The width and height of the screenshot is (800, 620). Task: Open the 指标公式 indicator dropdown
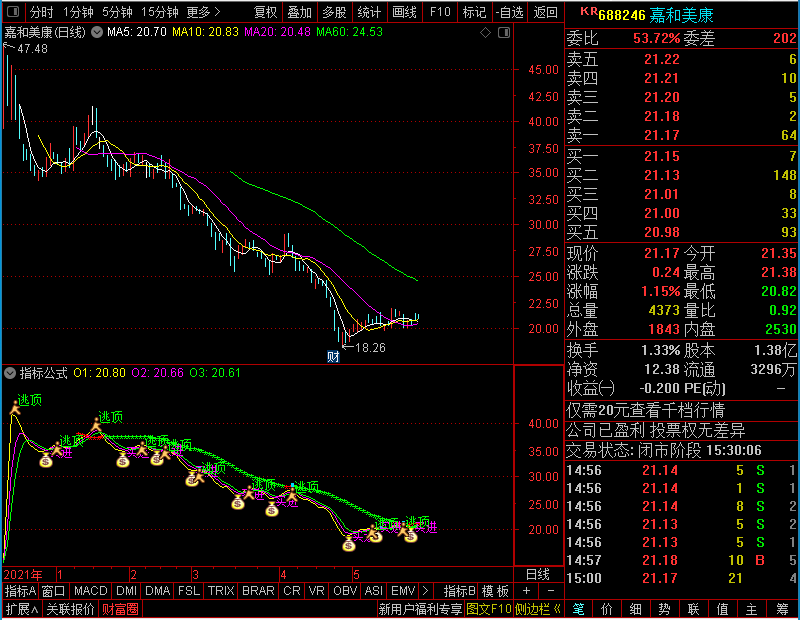click(10, 373)
